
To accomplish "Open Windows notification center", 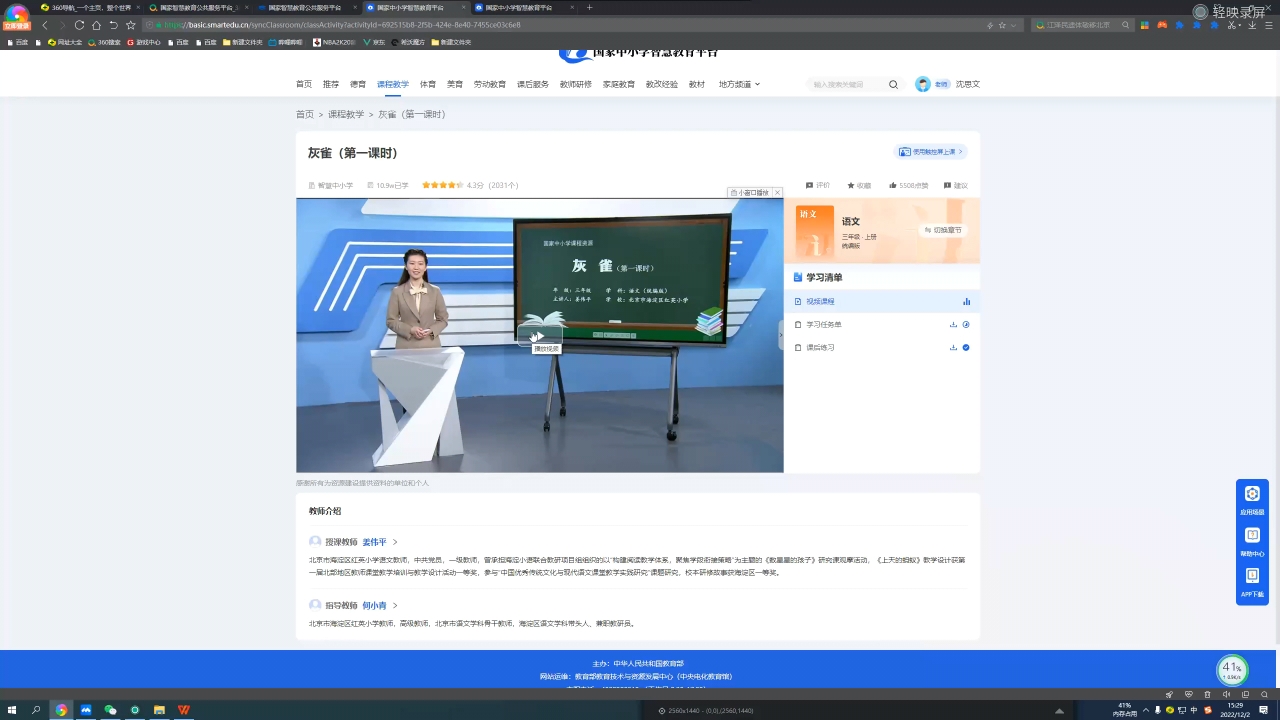I will (1264, 710).
